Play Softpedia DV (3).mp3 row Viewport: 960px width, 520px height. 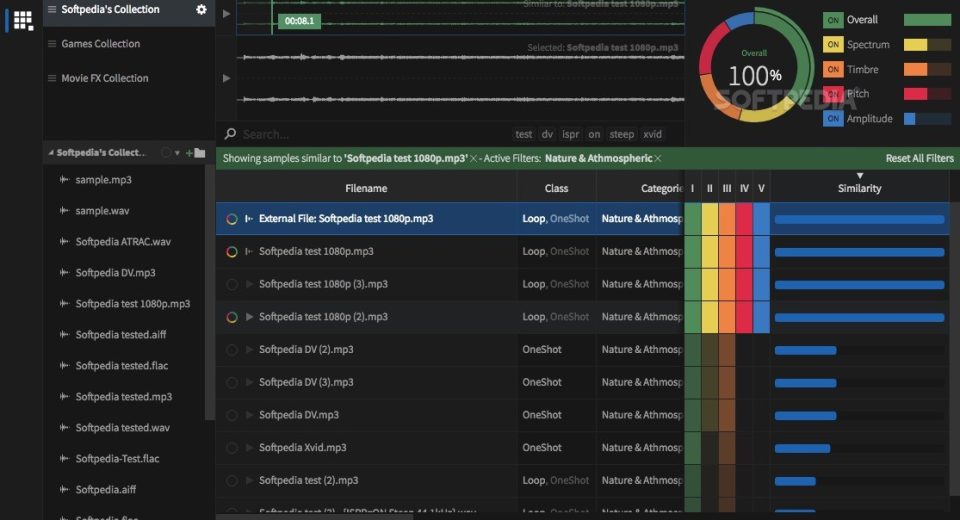(249, 382)
